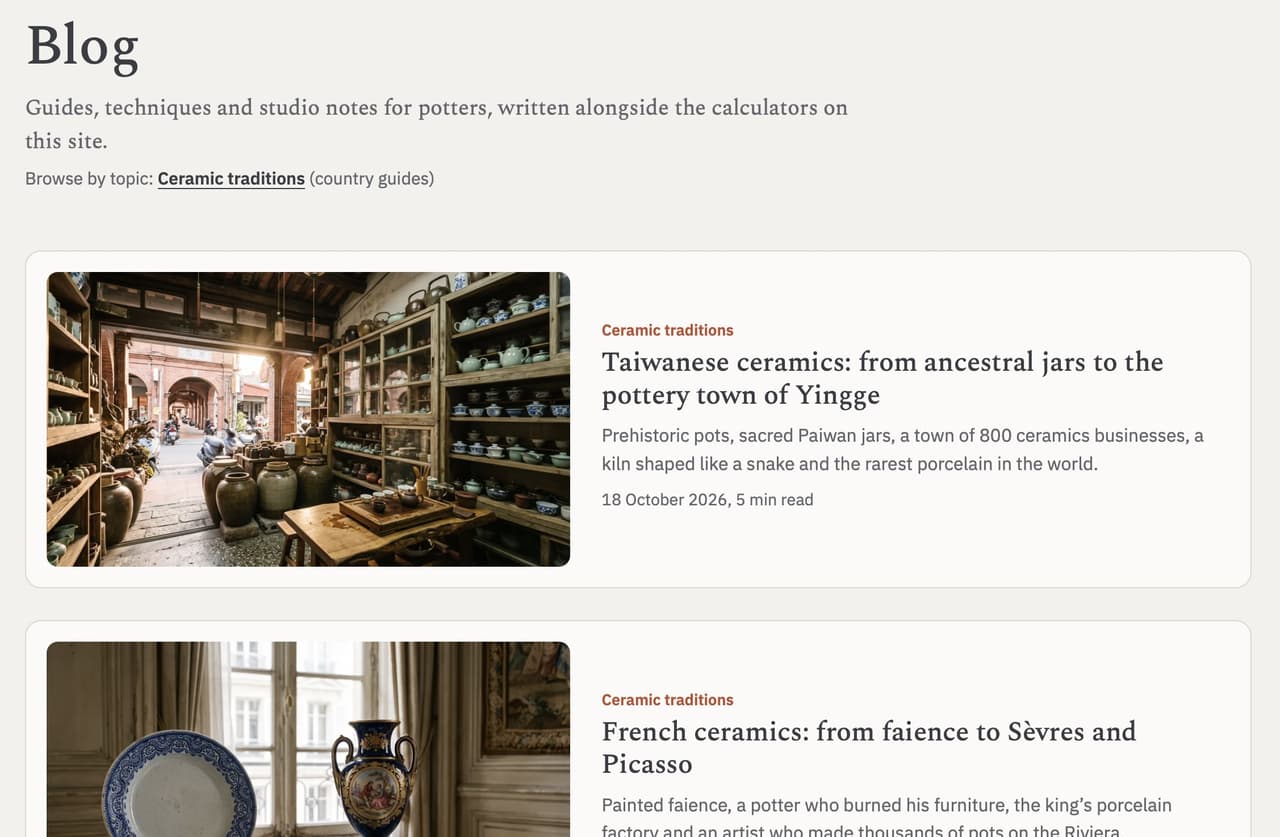Click the blog subtitle about guides and techniques
The width and height of the screenshot is (1280, 837).
click(x=436, y=124)
